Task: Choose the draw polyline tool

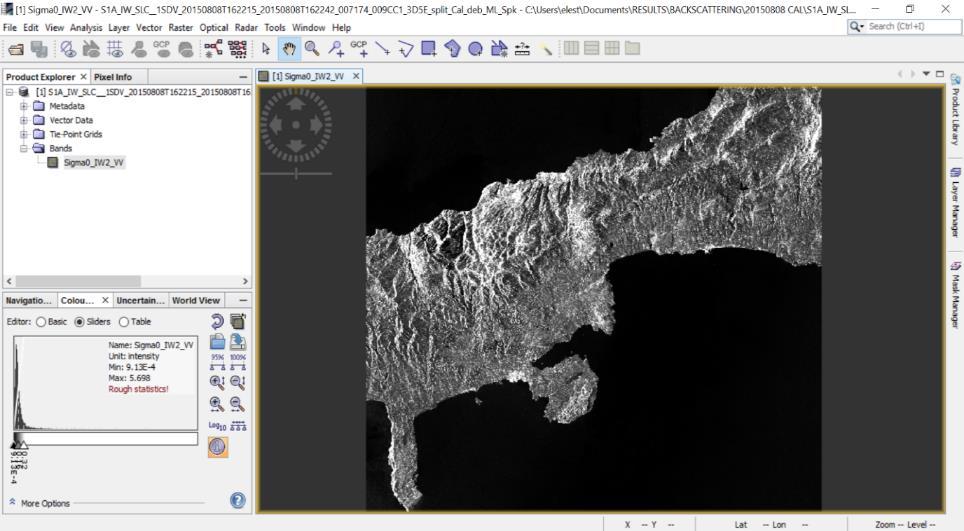Action: (406, 49)
